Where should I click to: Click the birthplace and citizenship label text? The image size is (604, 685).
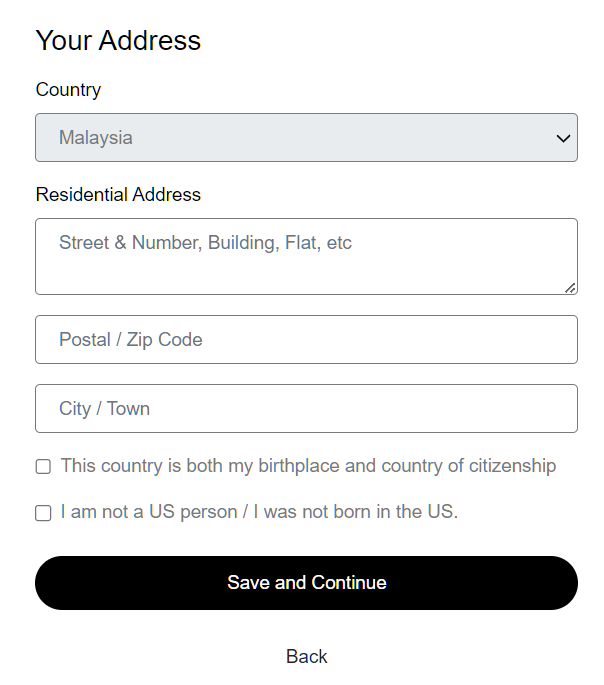(308, 466)
